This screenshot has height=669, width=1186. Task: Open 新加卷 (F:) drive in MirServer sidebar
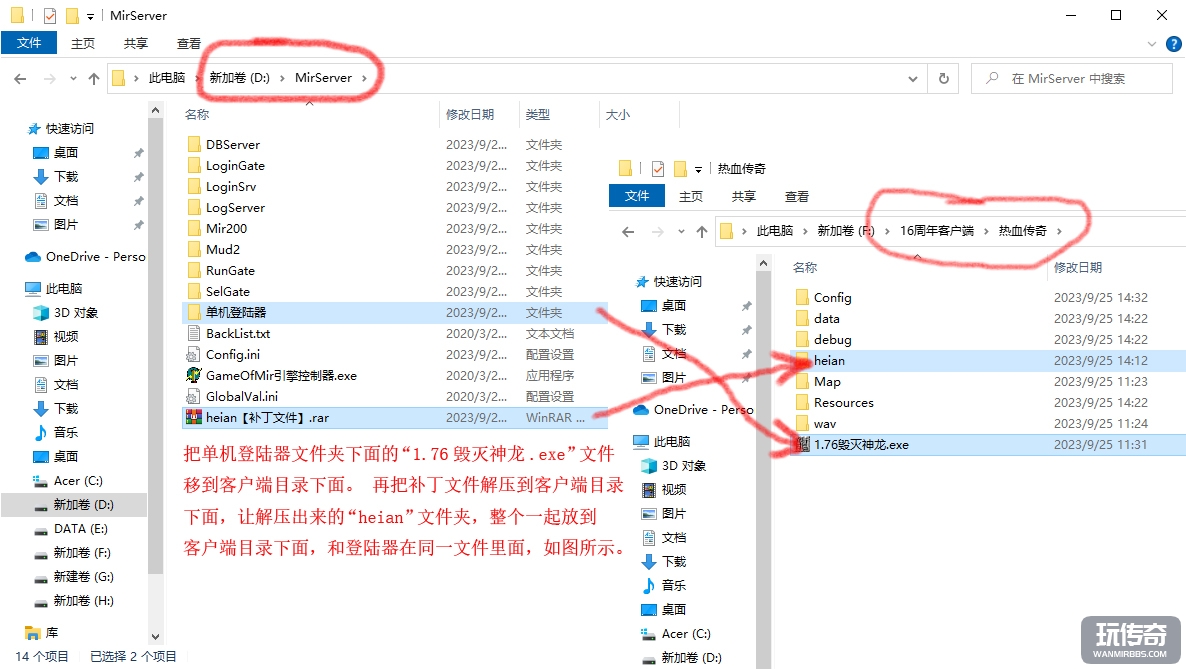coord(82,552)
